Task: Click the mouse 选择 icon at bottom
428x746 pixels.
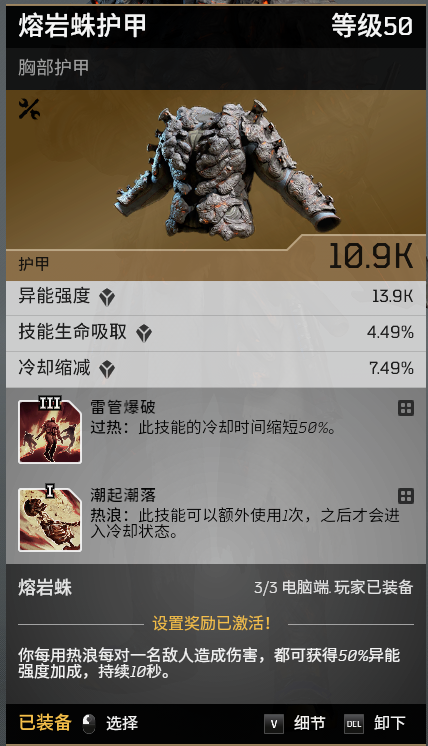Action: click(x=88, y=724)
